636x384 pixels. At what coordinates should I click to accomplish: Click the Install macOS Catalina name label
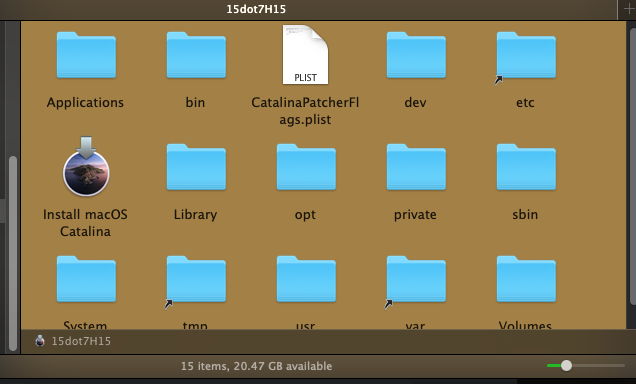[x=85, y=223]
